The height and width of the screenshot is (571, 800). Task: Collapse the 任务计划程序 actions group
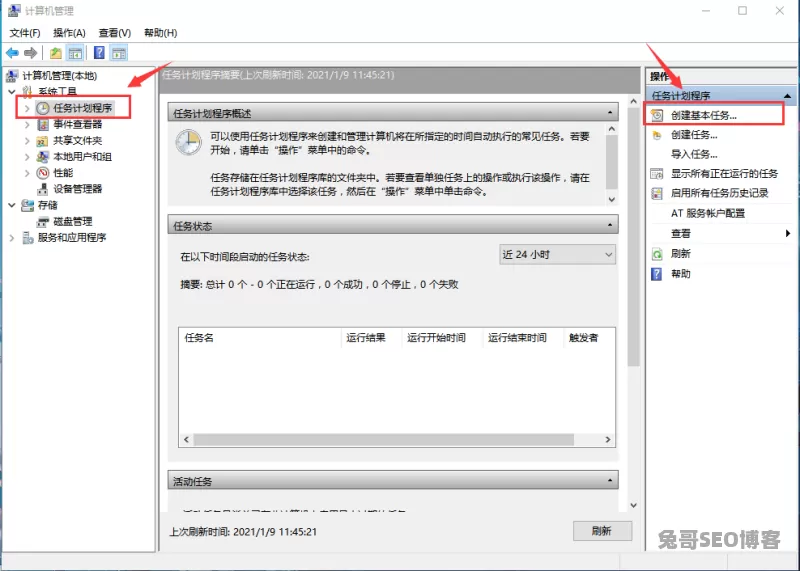coord(787,95)
